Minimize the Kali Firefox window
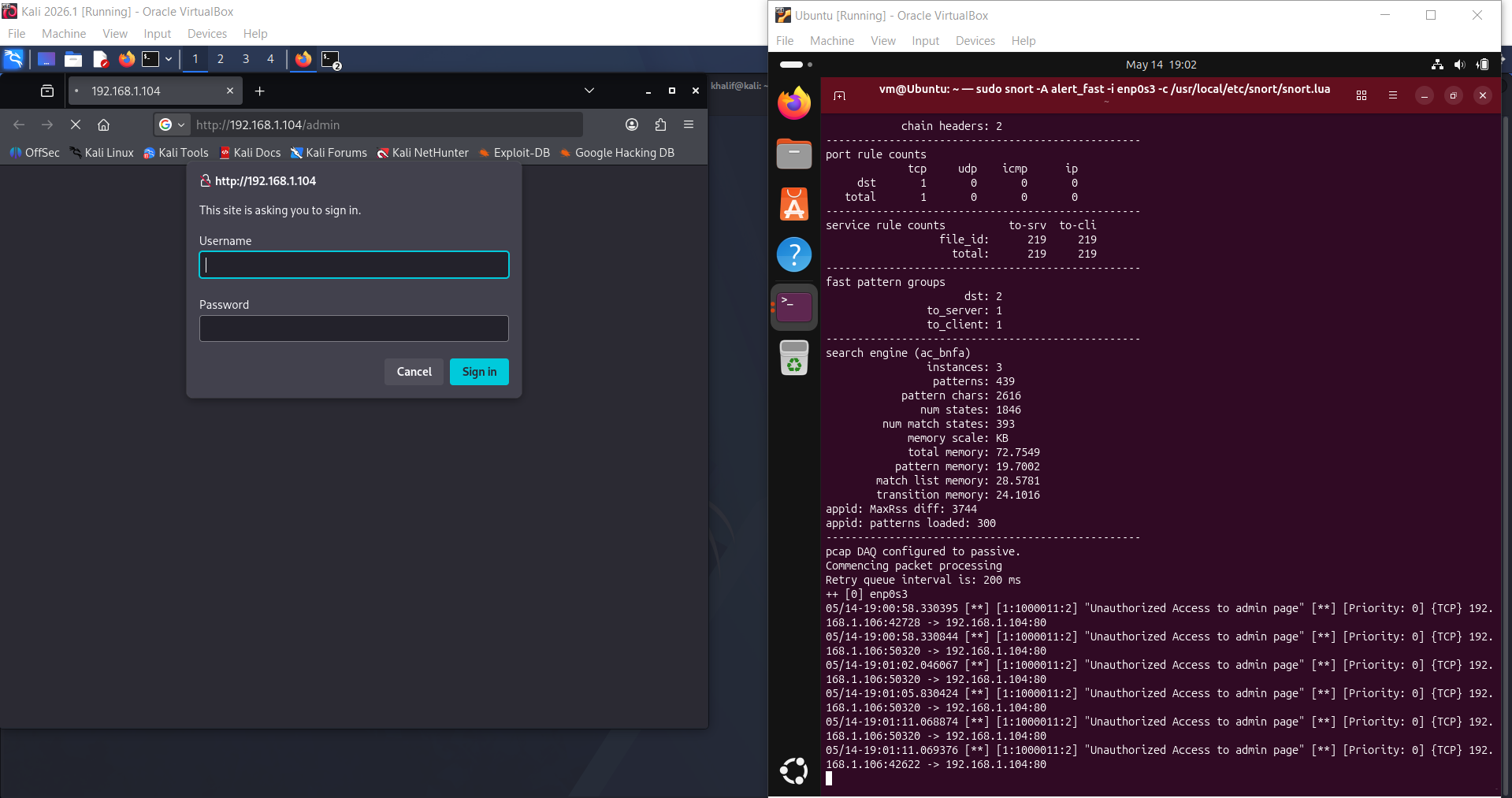1512x798 pixels. tap(648, 91)
